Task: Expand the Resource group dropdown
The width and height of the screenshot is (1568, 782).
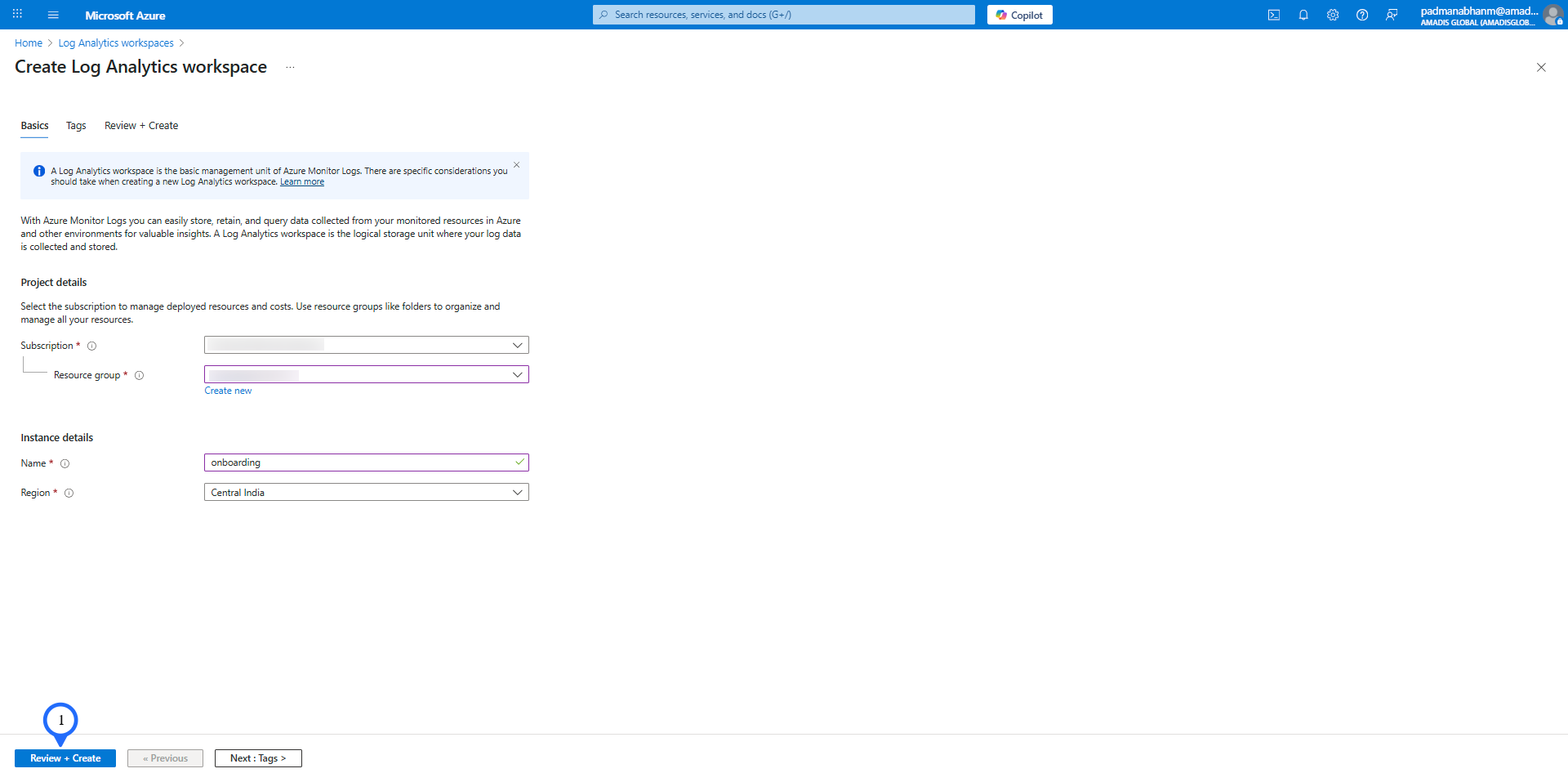Action: coord(366,374)
